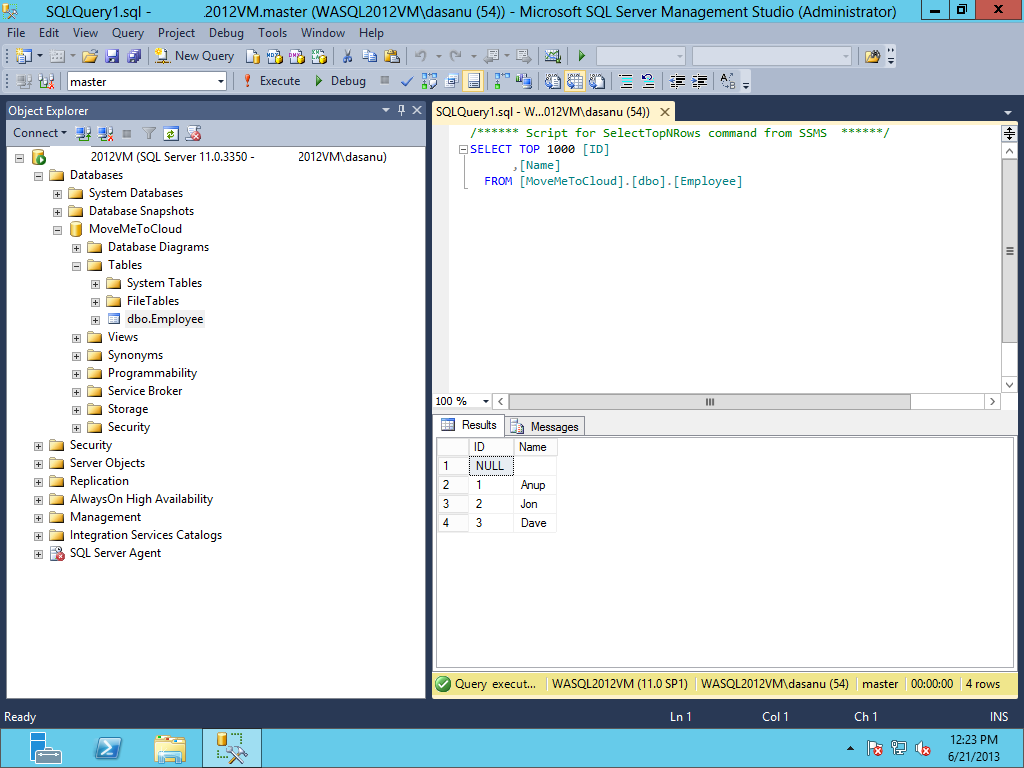The image size is (1024, 768).
Task: Expand the Views folder node
Action: 77,338
